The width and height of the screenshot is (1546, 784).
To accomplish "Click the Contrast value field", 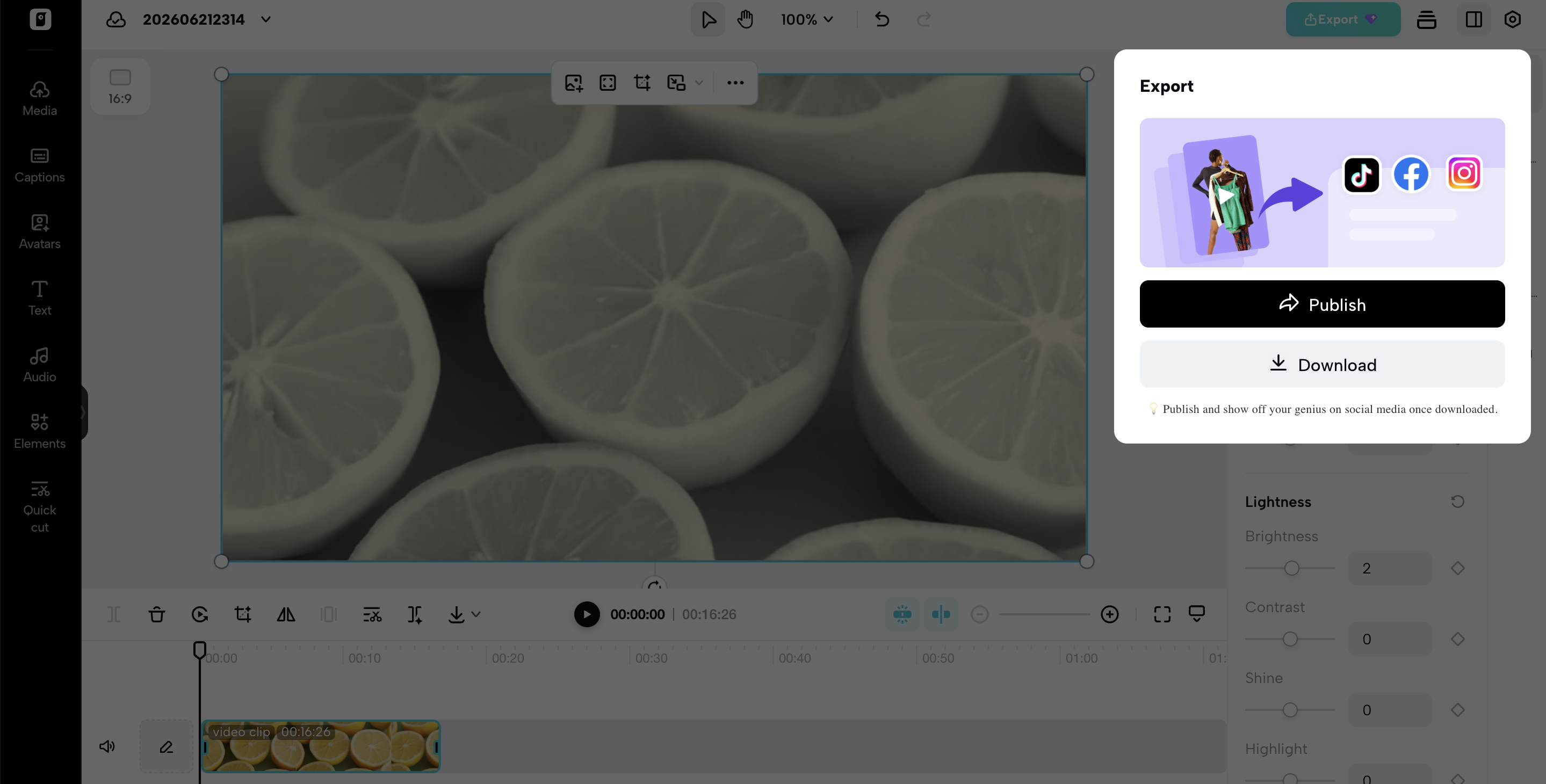I will pos(1389,639).
